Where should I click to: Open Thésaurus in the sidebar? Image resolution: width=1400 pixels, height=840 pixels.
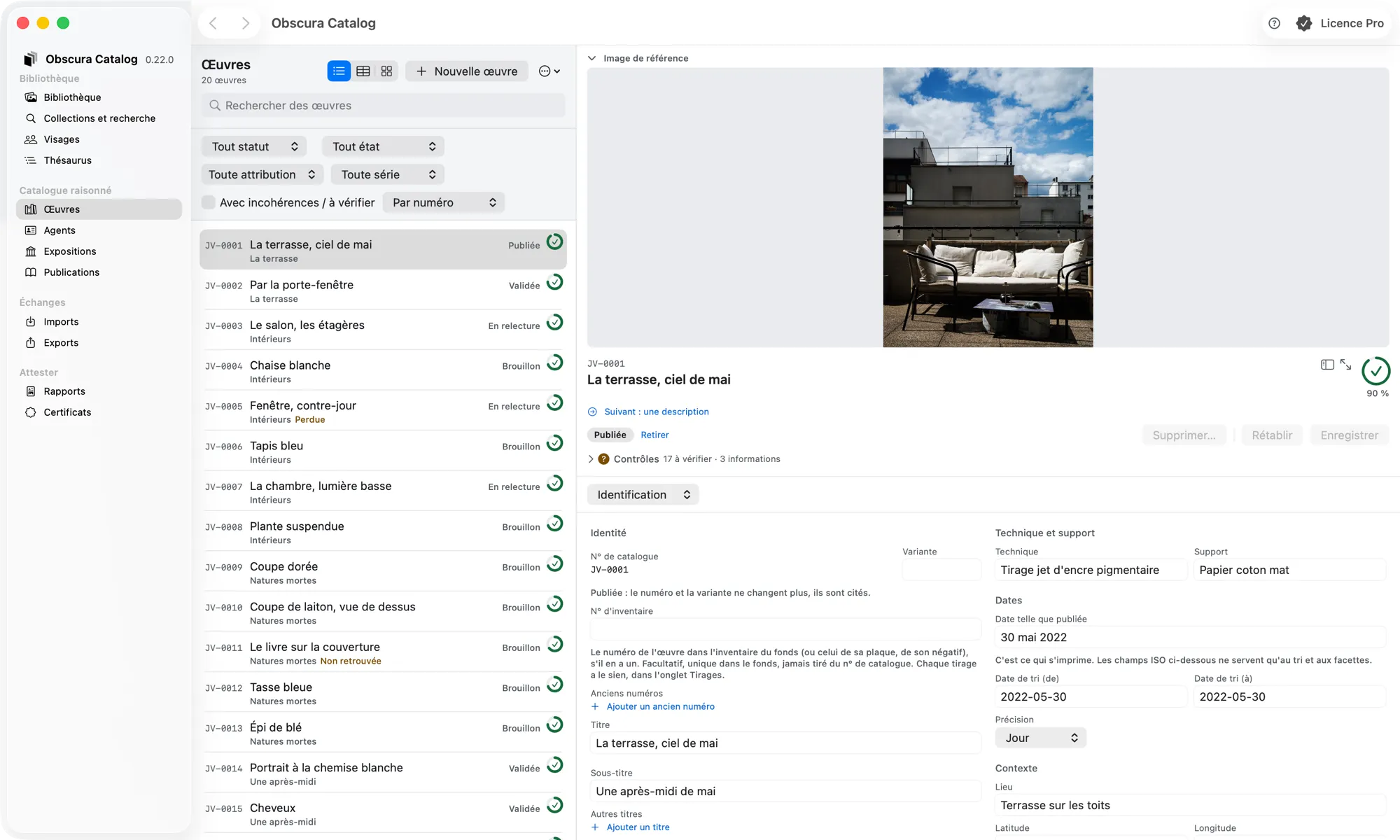tap(67, 160)
